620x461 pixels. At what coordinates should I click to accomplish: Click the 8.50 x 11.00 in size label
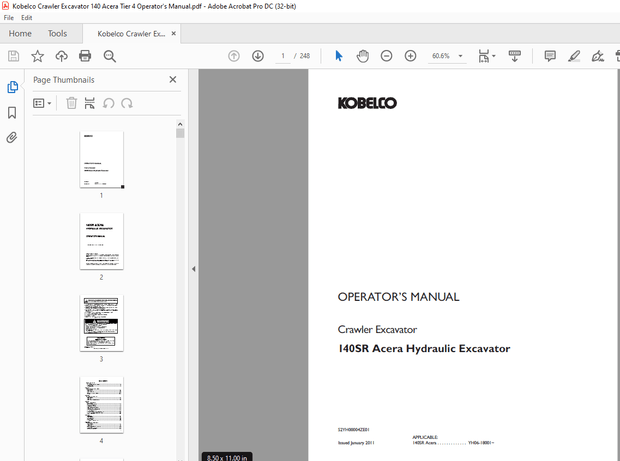227,457
